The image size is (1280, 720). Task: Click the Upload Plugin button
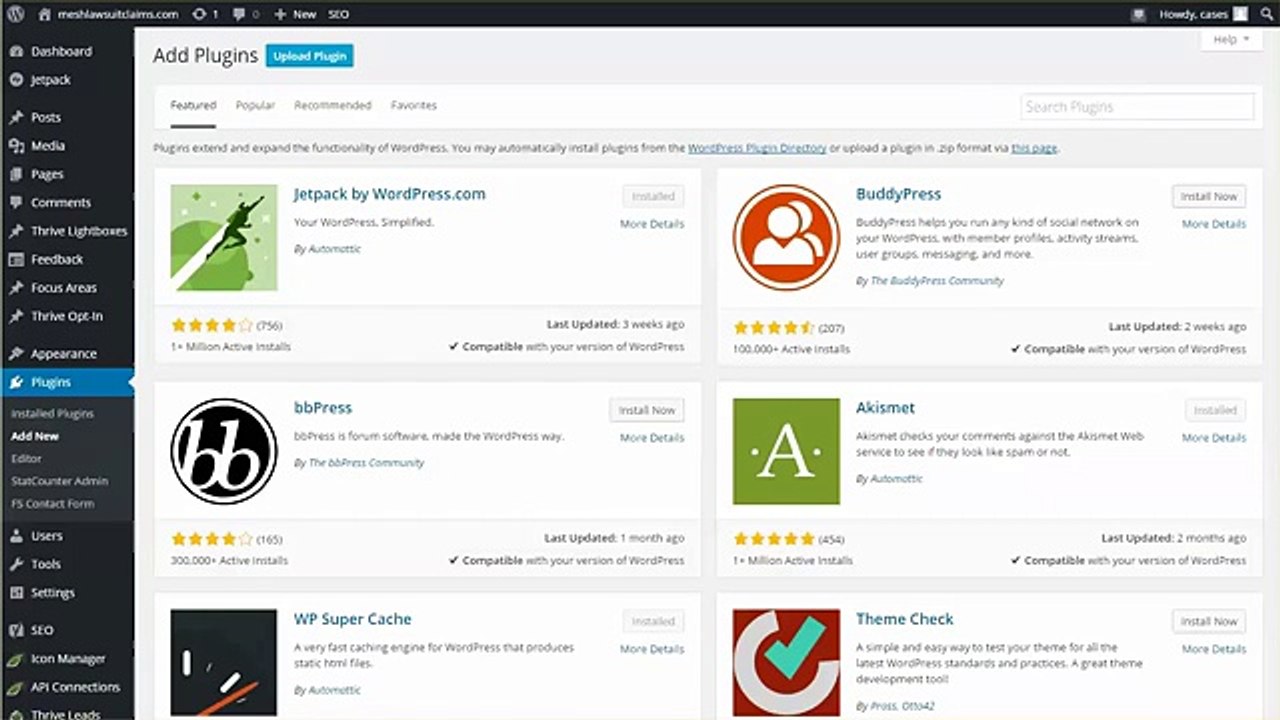point(309,56)
